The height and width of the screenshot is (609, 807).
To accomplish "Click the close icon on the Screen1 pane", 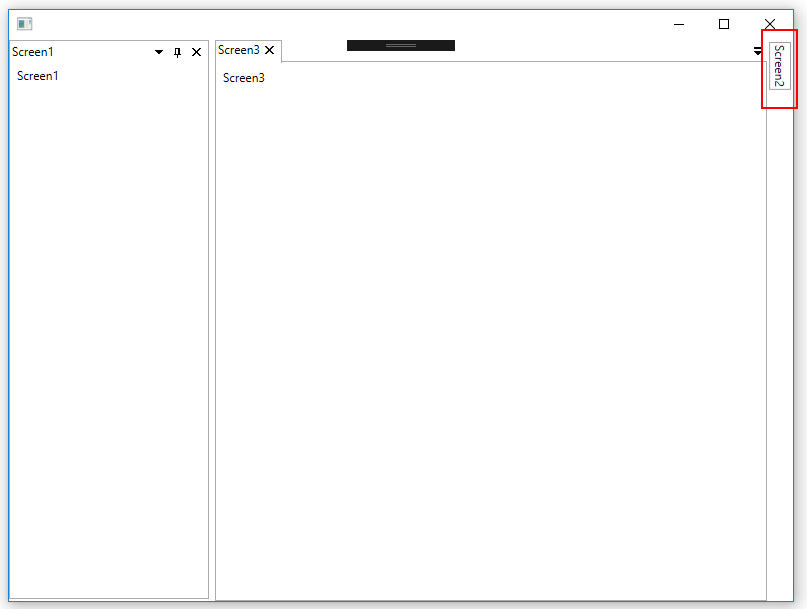I will tap(196, 51).
